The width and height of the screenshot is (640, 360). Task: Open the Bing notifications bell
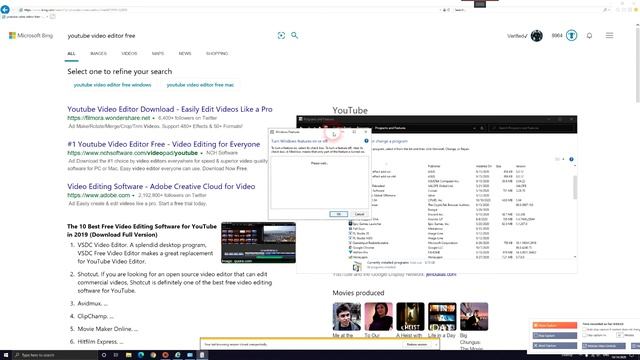click(589, 36)
